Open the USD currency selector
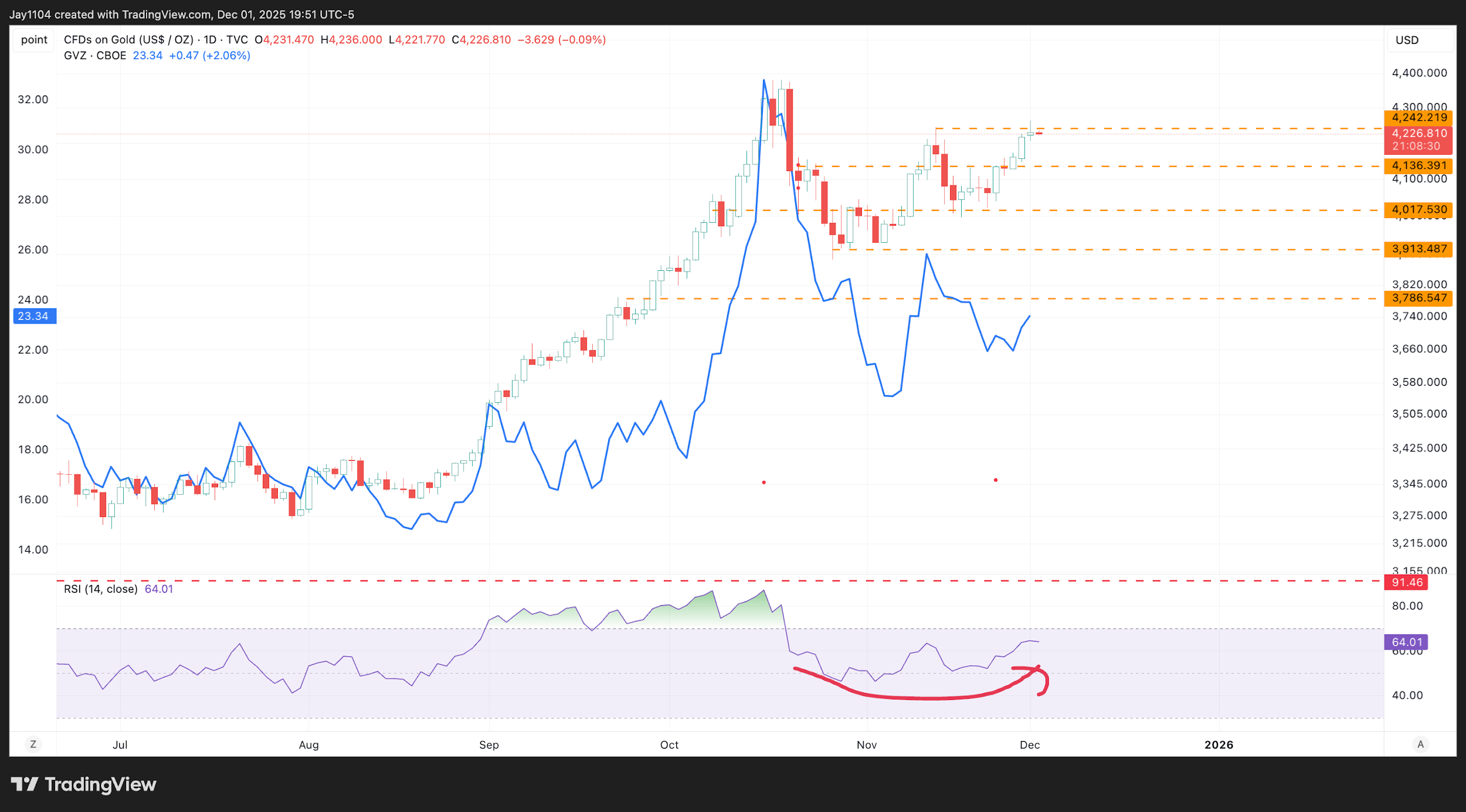Viewport: 1466px width, 812px height. (x=1407, y=40)
